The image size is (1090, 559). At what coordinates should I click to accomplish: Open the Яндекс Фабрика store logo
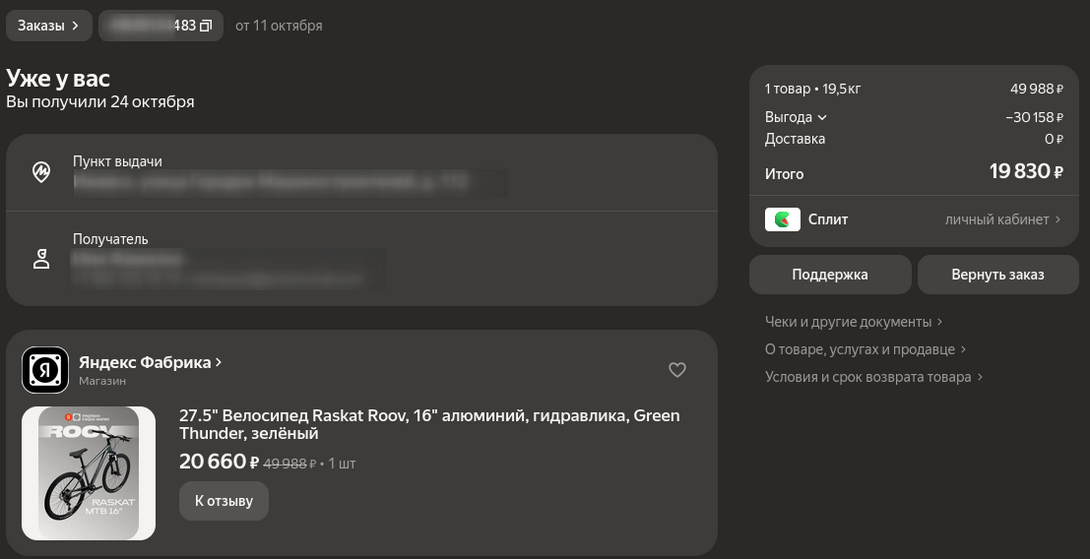click(x=45, y=370)
